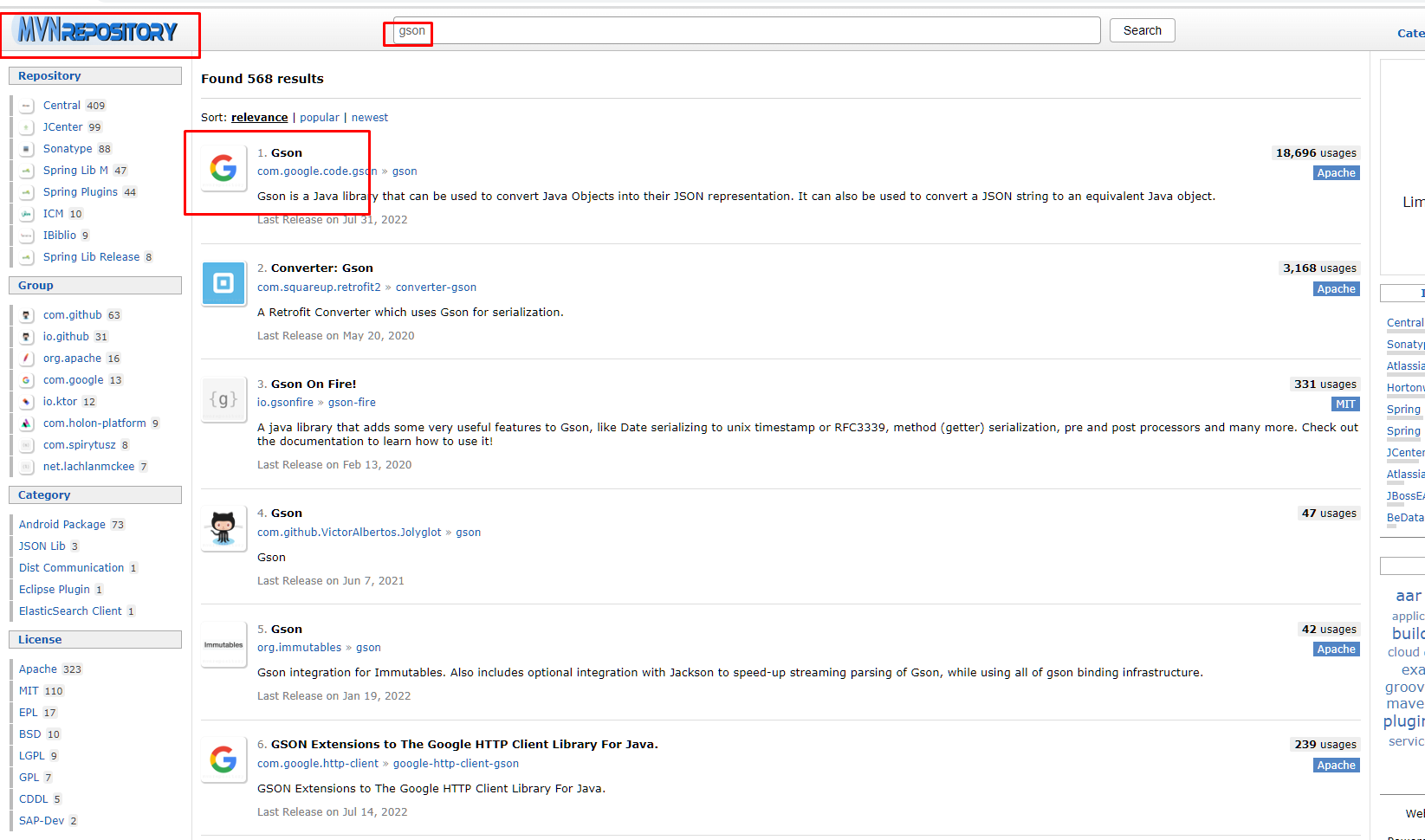Open com.squareup.retrofit2 group link

[319, 288]
